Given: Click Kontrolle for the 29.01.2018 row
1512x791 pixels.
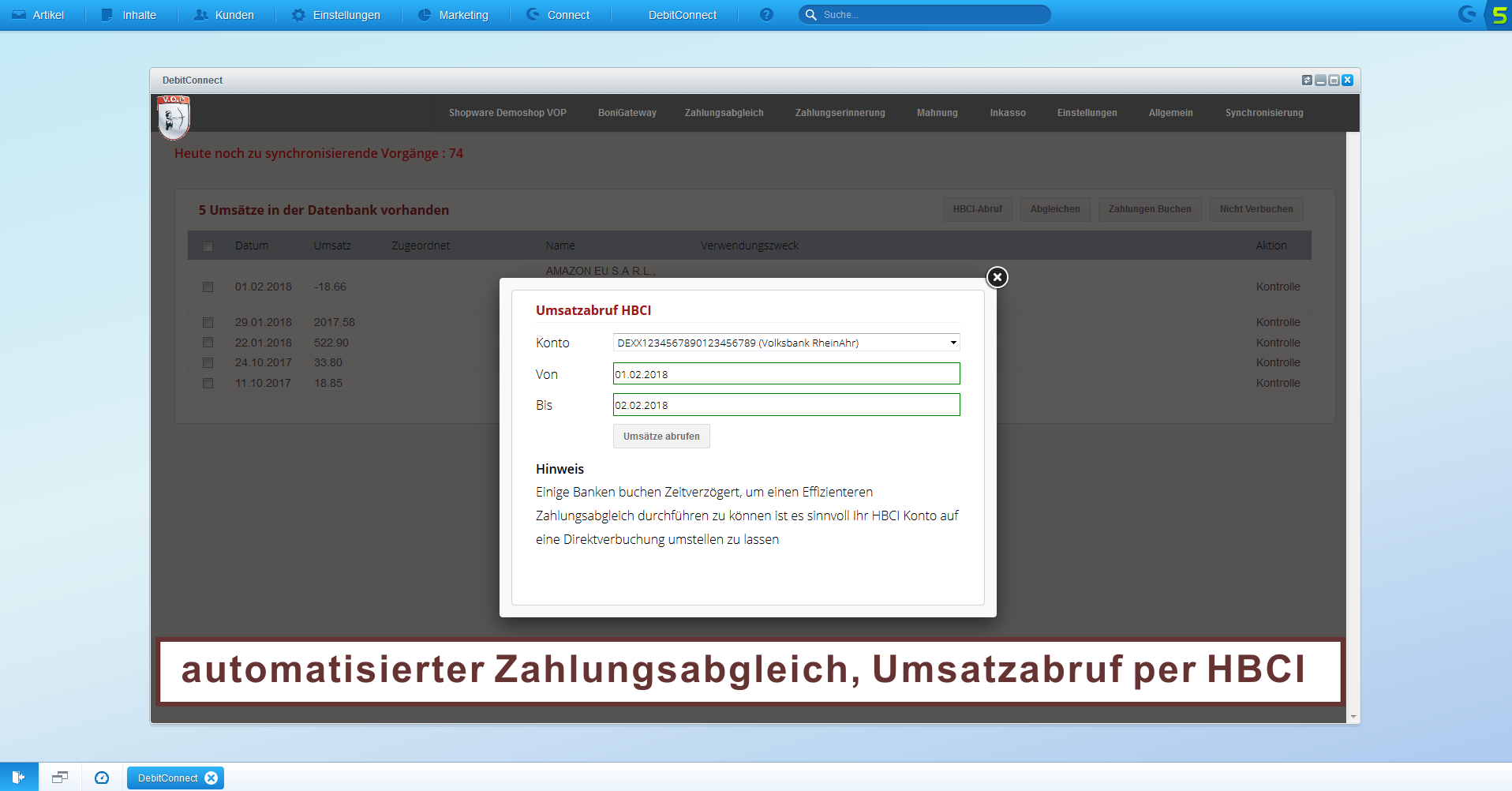Looking at the screenshot, I should click(x=1278, y=322).
